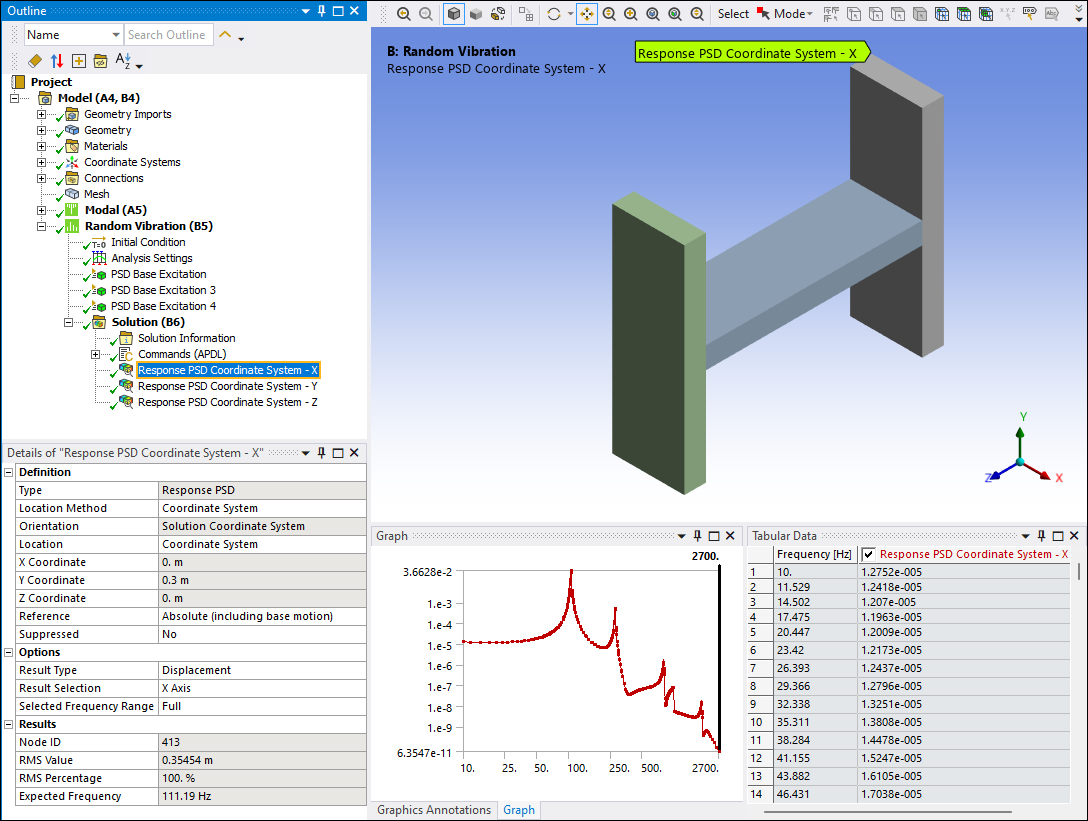The height and width of the screenshot is (821, 1088).
Task: Click the Rotate tool icon
Action: 553,14
